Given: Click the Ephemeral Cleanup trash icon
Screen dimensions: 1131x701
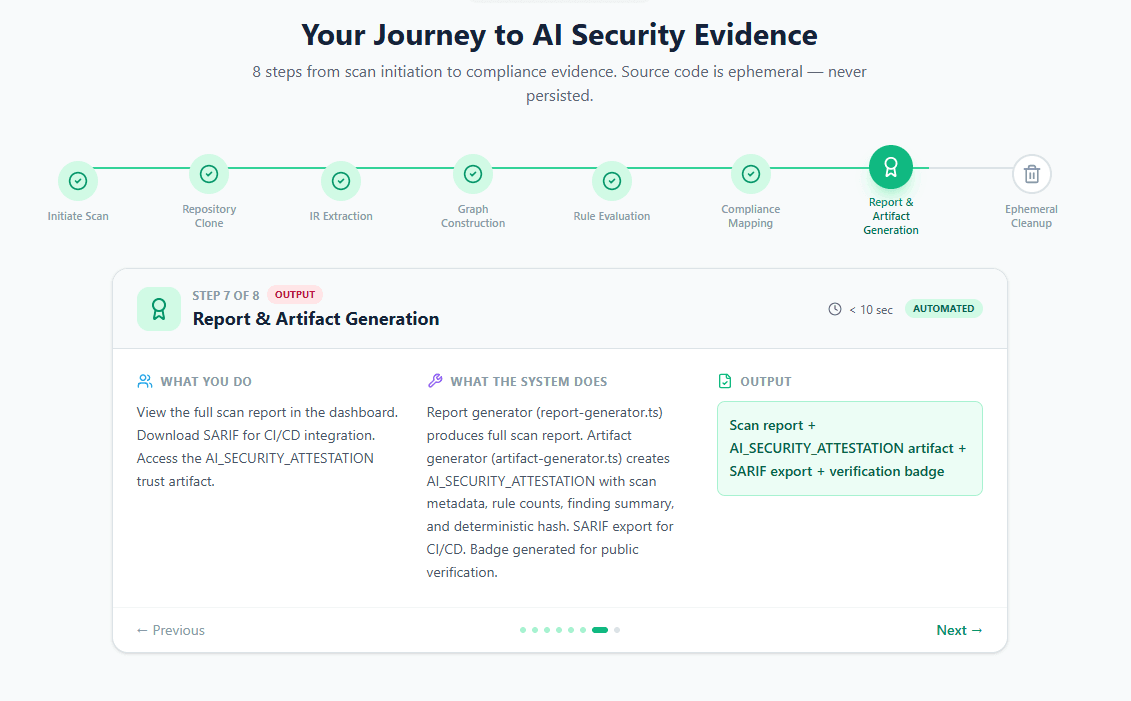Looking at the screenshot, I should pyautogui.click(x=1031, y=173).
